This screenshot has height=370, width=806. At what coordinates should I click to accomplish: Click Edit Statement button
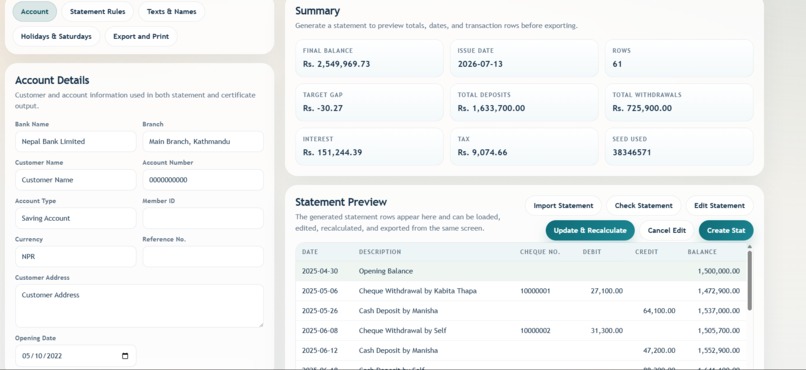tap(719, 206)
